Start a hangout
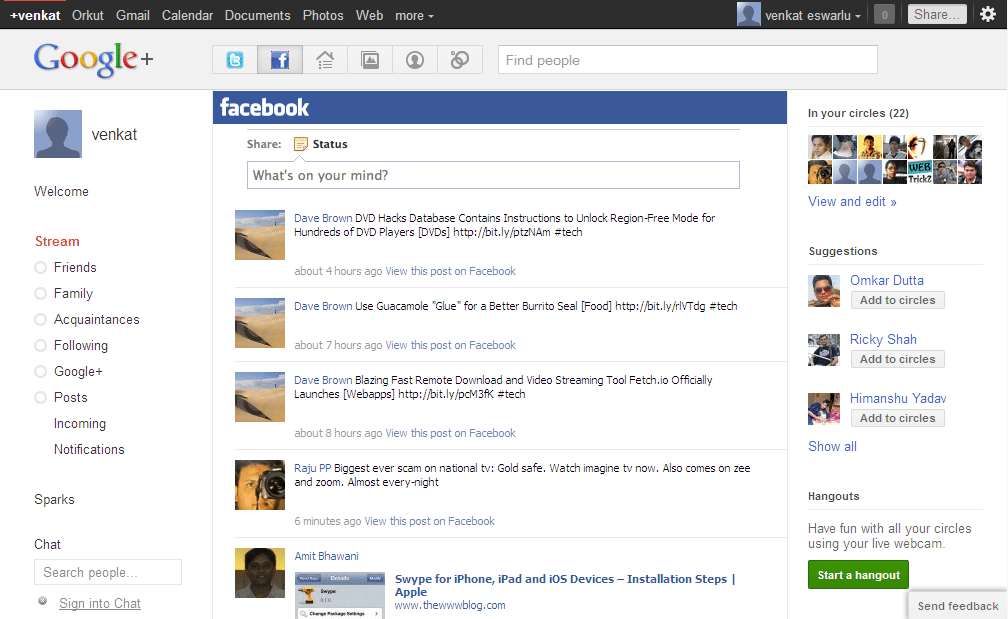1008x619 pixels. pyautogui.click(x=858, y=575)
